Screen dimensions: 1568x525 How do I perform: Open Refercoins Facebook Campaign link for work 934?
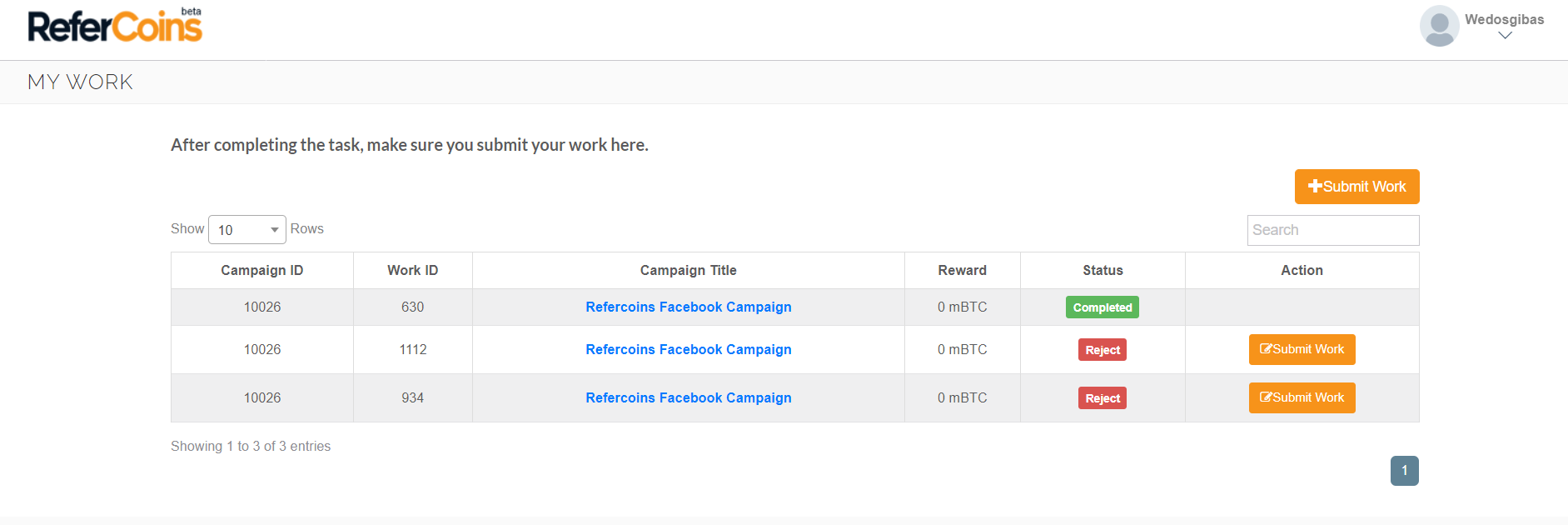click(x=689, y=397)
